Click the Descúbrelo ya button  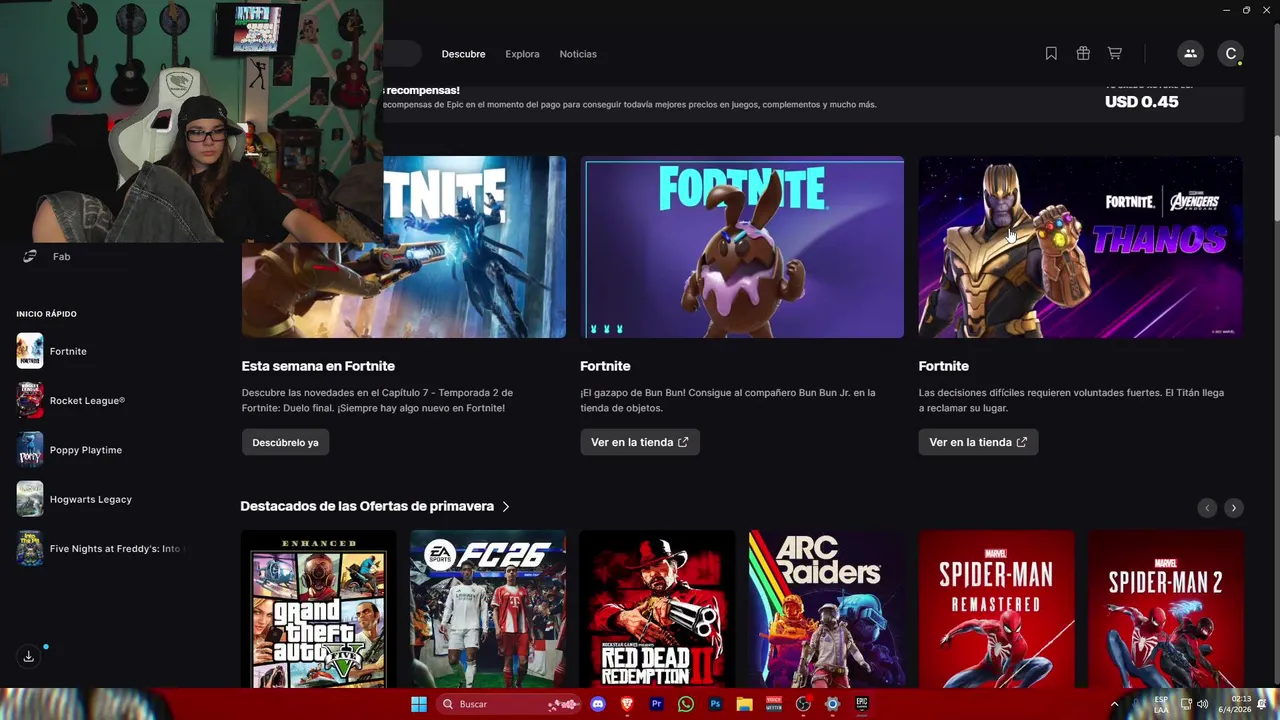click(285, 442)
